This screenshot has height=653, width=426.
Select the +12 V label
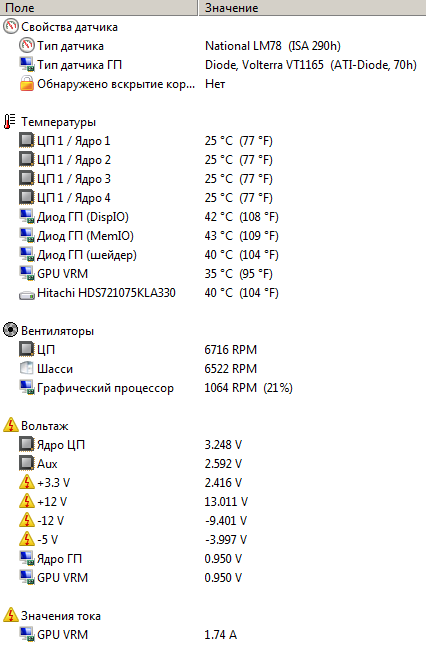click(52, 502)
